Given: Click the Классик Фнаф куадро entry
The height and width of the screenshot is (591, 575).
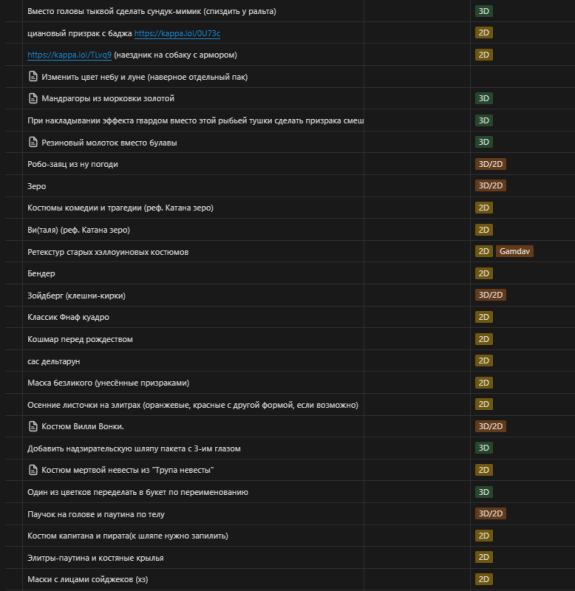Looking at the screenshot, I should [x=68, y=317].
